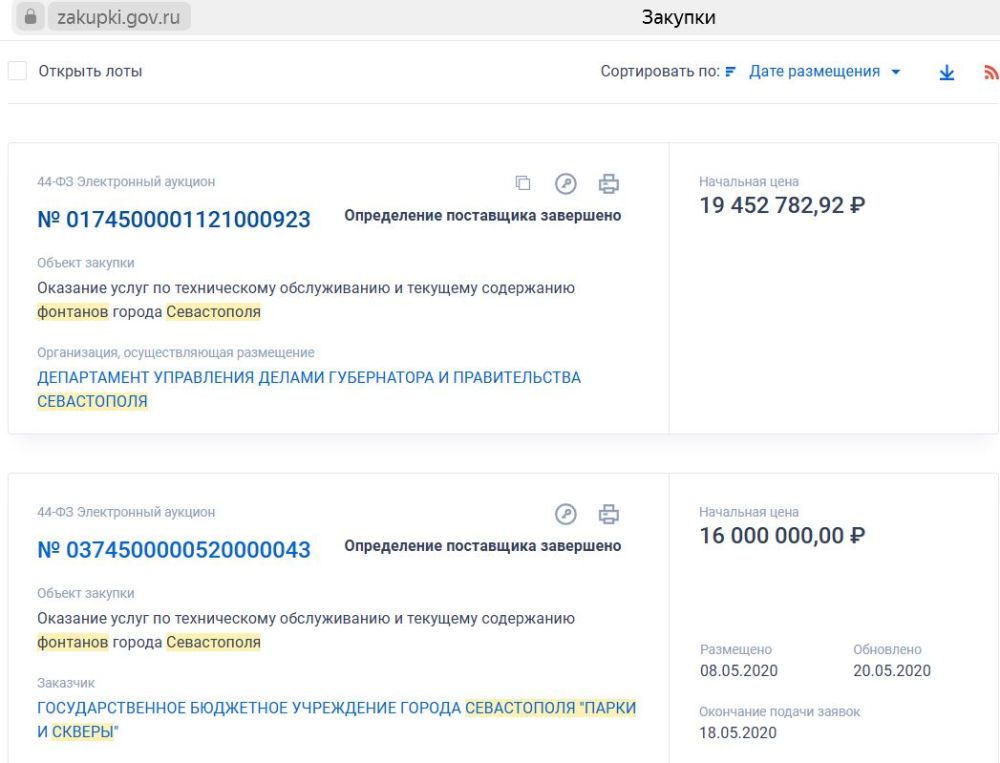
Task: Print the purchase card 0374500000520000043
Action: (x=608, y=514)
